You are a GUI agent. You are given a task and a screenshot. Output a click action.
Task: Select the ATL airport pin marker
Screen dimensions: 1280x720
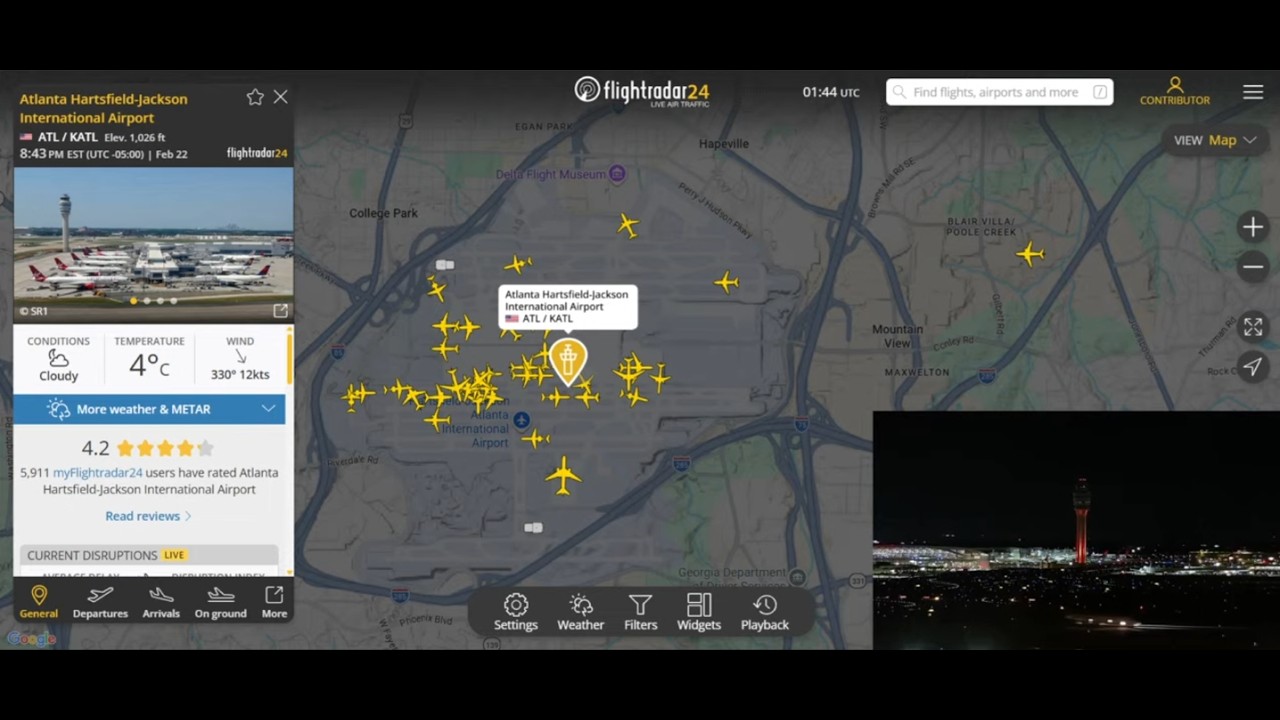tap(568, 361)
